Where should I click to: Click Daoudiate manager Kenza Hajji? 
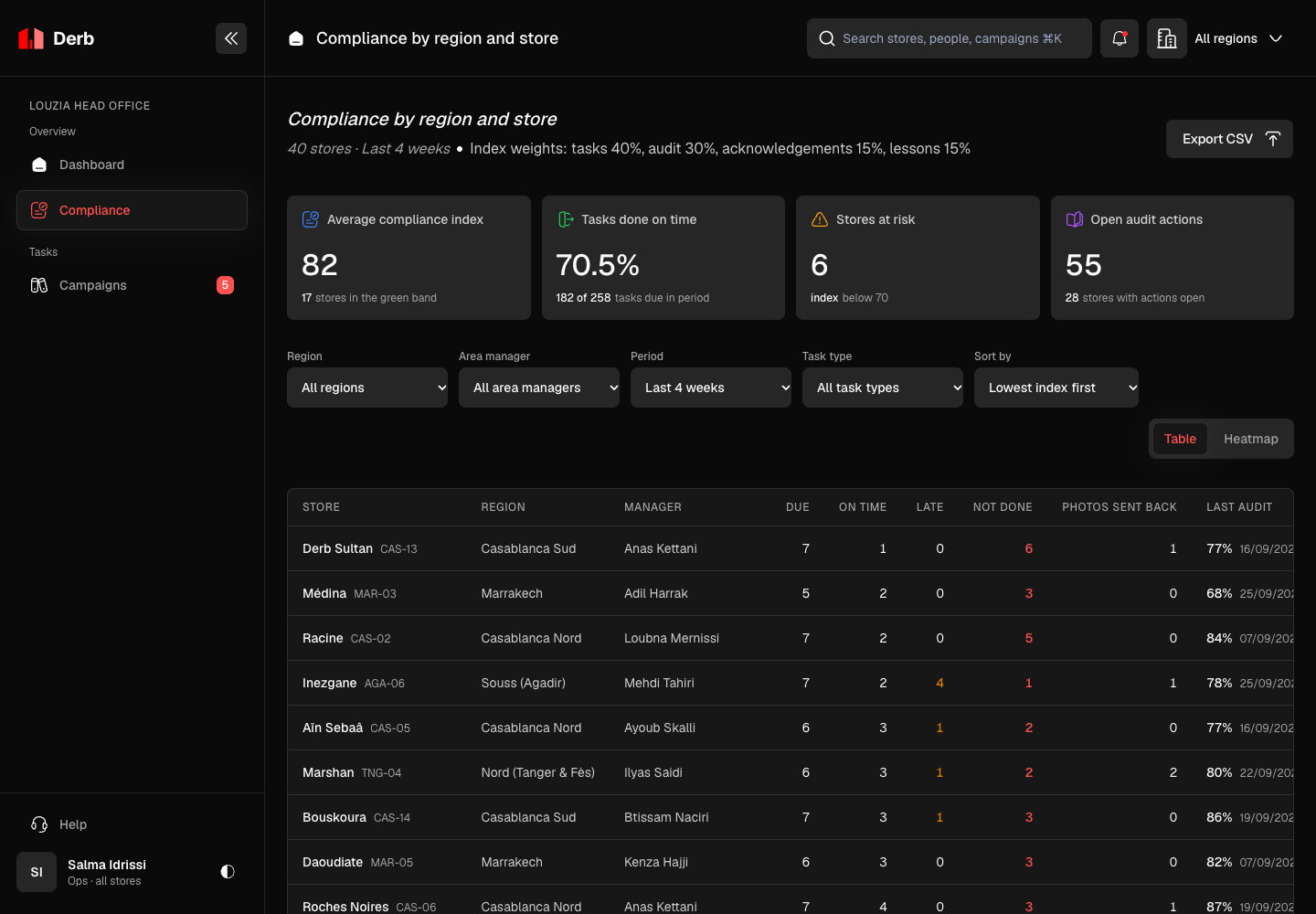point(656,862)
